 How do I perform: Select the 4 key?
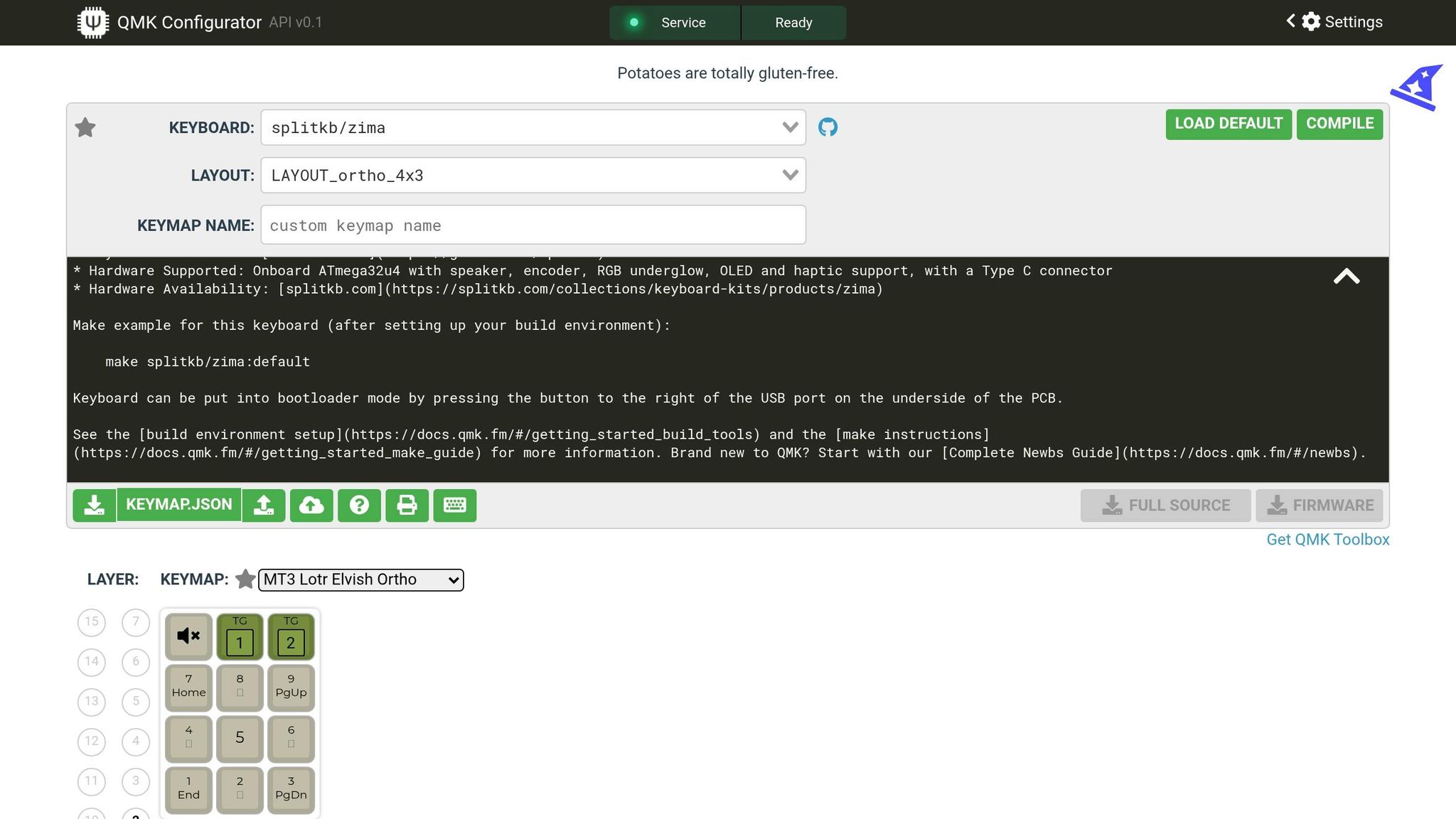click(x=188, y=739)
